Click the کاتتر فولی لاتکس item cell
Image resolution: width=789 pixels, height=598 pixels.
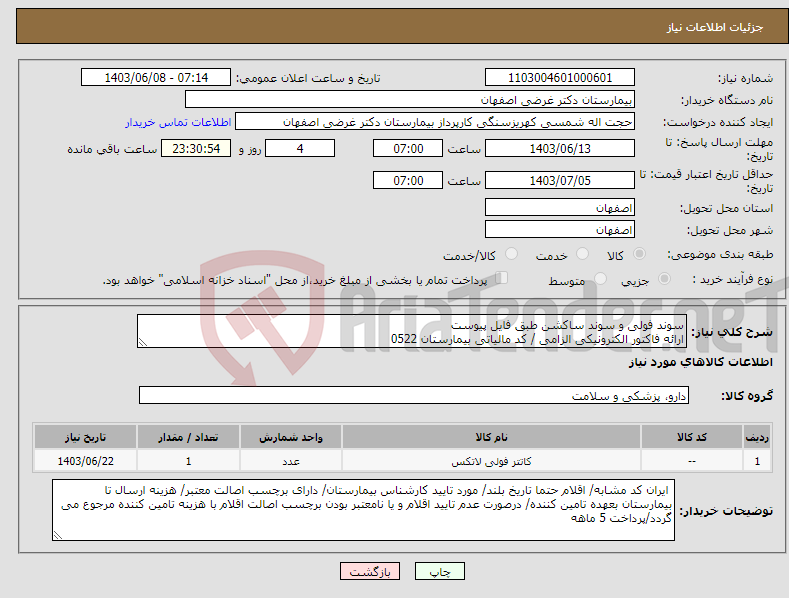[x=491, y=461]
